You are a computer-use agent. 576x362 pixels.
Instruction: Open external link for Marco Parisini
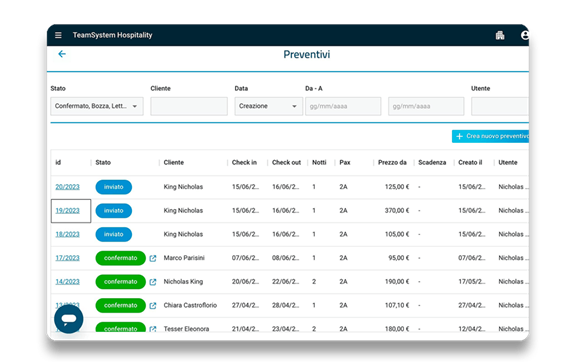[153, 258]
